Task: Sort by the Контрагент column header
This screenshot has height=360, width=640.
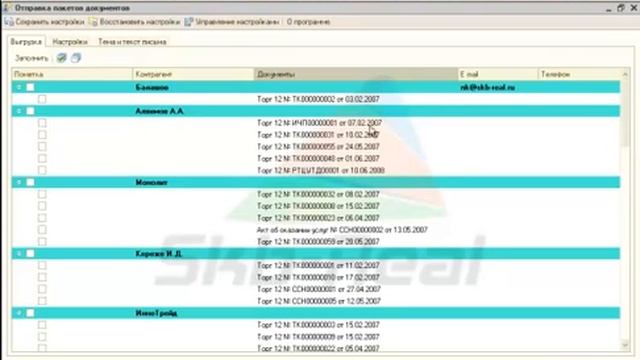Action: 193,74
